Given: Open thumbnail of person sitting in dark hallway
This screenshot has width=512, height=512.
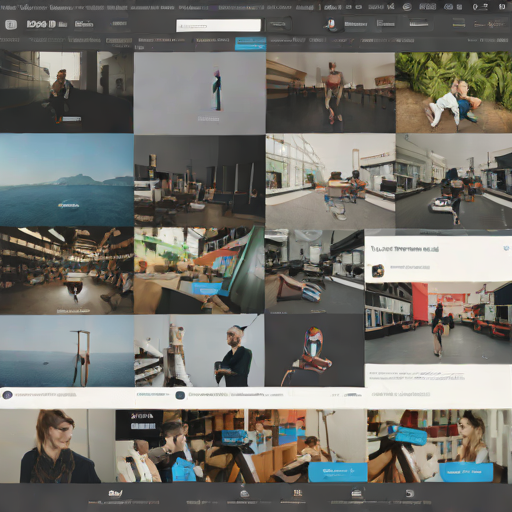Looking at the screenshot, I should click(66, 92).
